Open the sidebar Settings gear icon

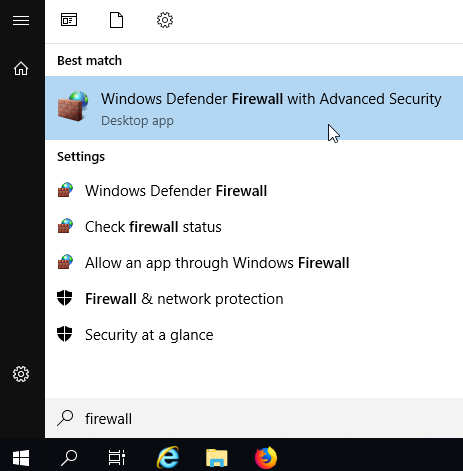(x=21, y=374)
